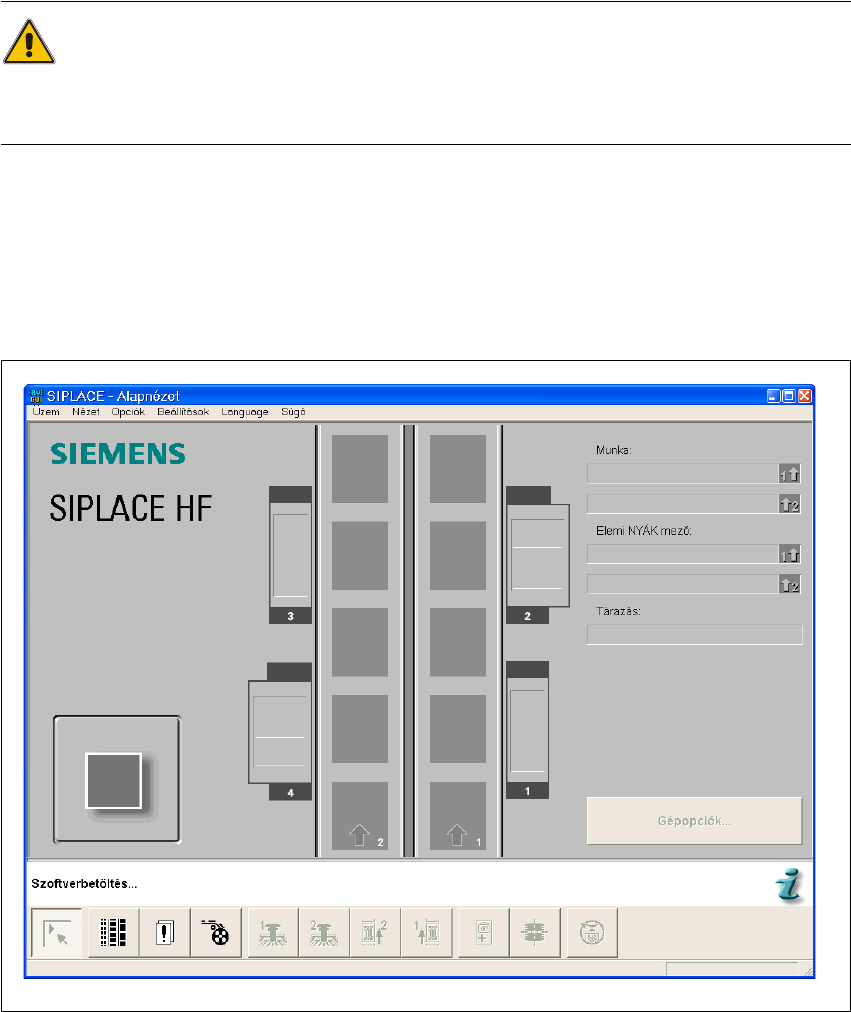Select feeder table location 2
The height and width of the screenshot is (1012, 851).
click(537, 555)
